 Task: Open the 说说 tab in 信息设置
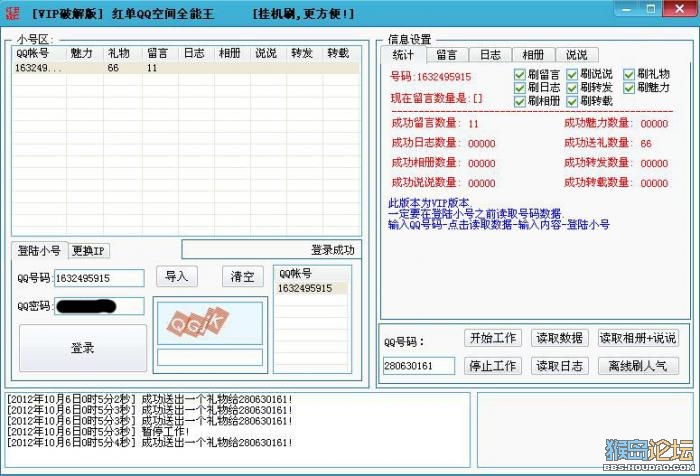[577, 55]
